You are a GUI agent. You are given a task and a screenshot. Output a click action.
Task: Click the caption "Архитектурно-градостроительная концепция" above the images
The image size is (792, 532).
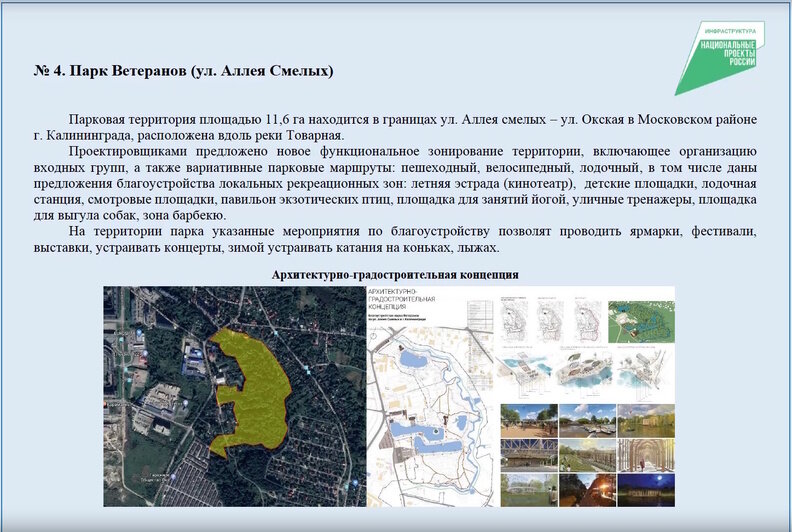click(x=395, y=275)
